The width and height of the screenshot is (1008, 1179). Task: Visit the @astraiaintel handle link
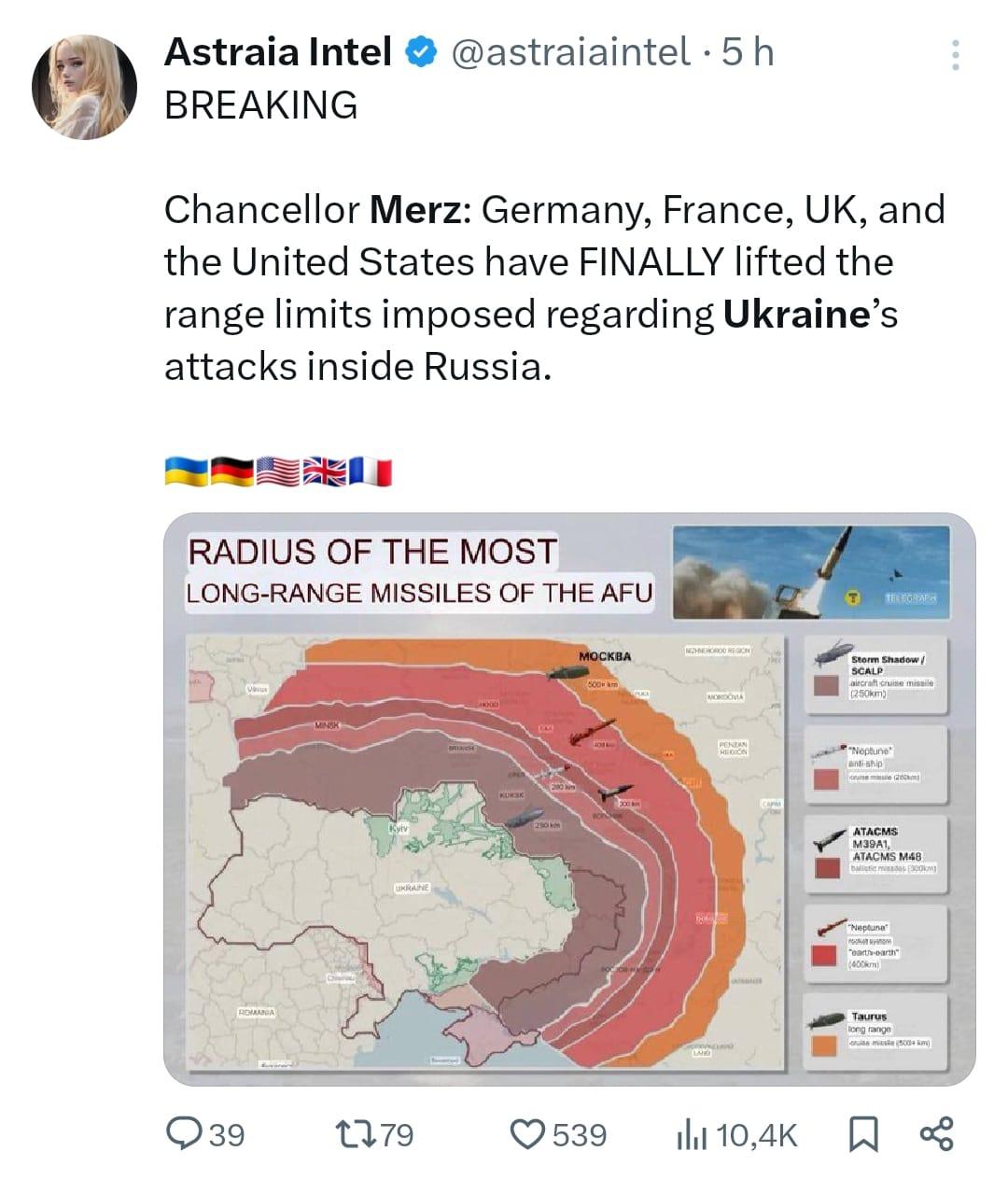tap(571, 52)
